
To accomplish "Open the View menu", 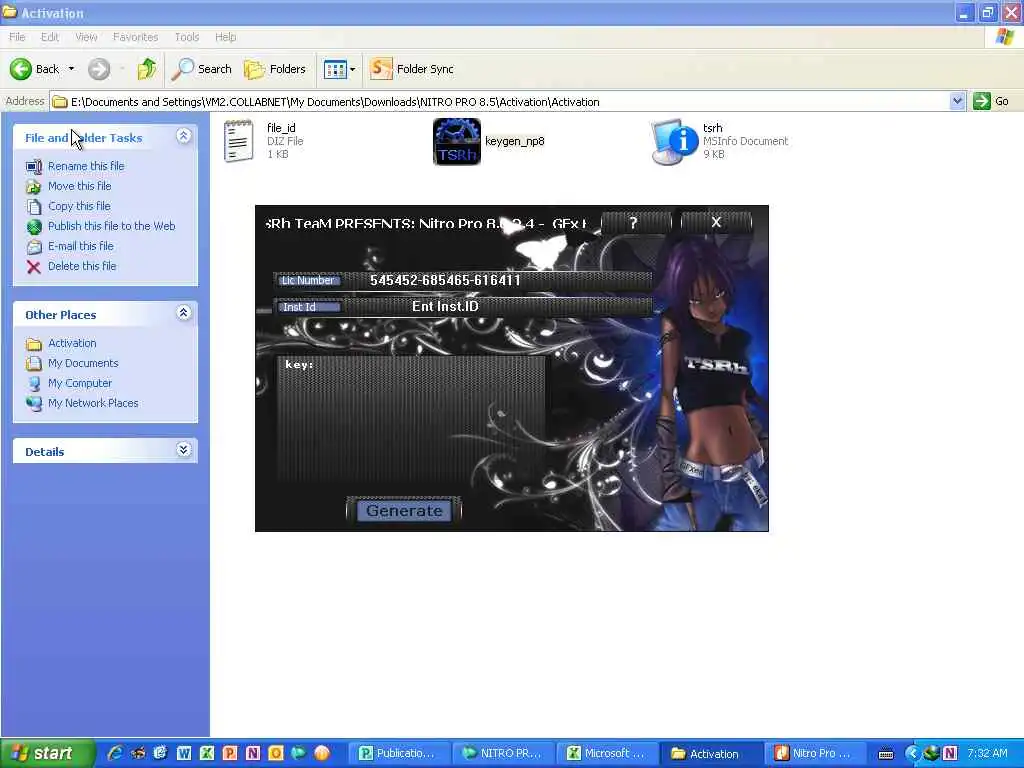I will [x=86, y=37].
